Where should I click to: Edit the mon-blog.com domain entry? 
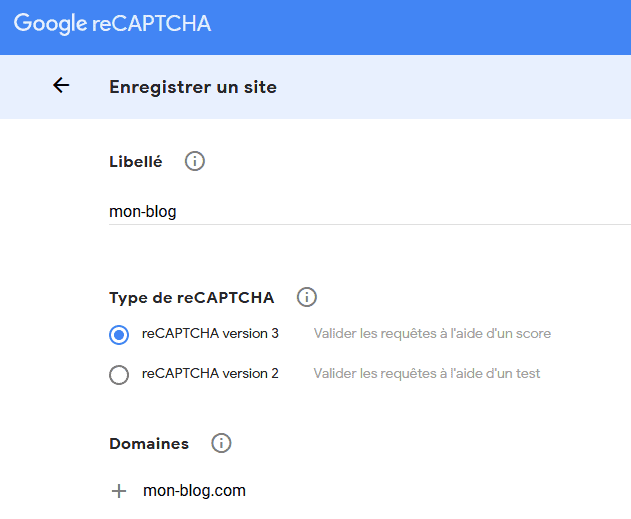(x=194, y=491)
